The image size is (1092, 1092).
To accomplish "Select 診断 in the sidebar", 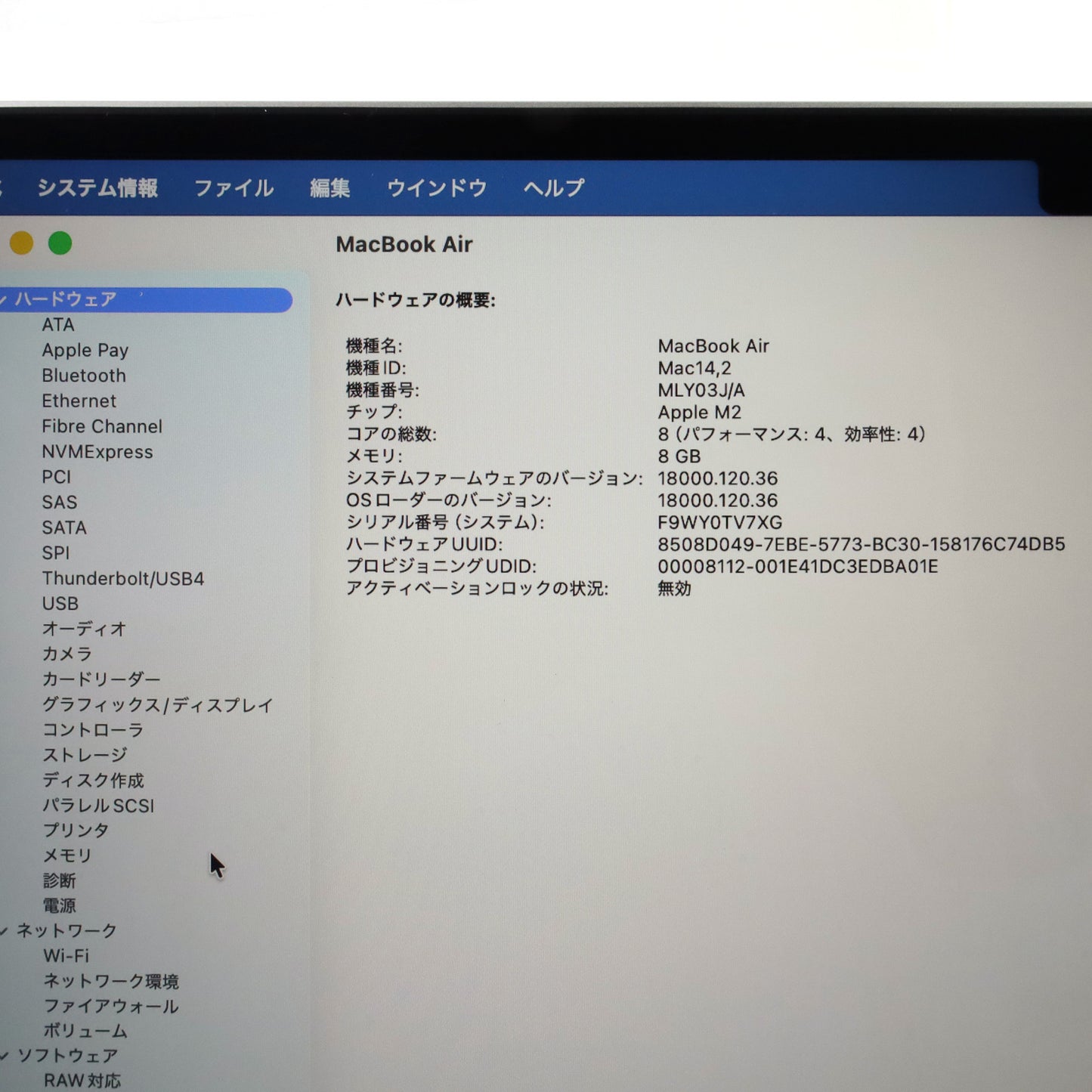I will coord(60,881).
